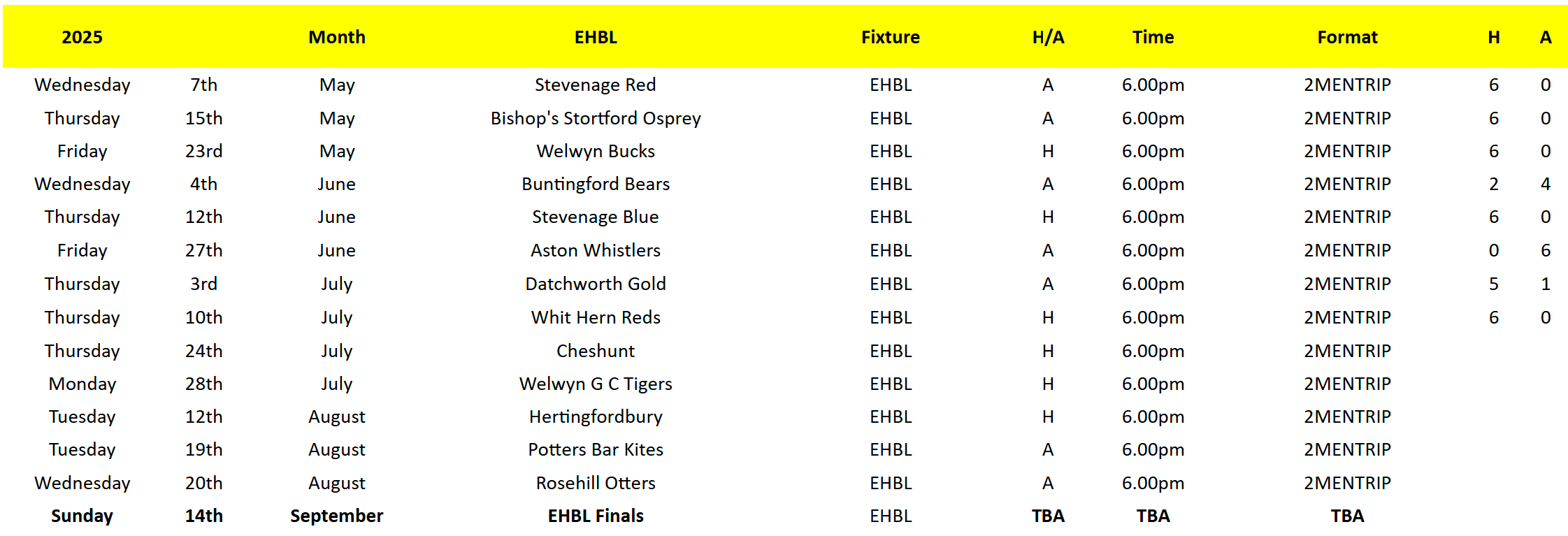Click the Cheshunt fixture cell

(x=596, y=351)
